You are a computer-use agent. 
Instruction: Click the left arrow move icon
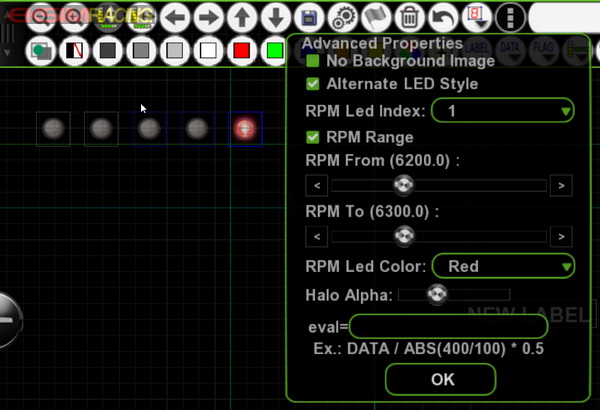tap(175, 18)
